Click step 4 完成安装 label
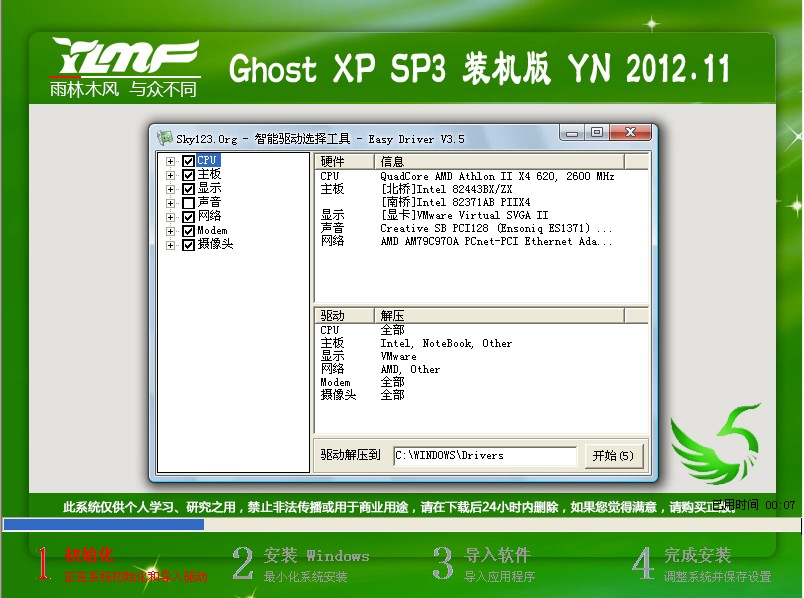Image resolution: width=804 pixels, height=598 pixels. coord(697,555)
